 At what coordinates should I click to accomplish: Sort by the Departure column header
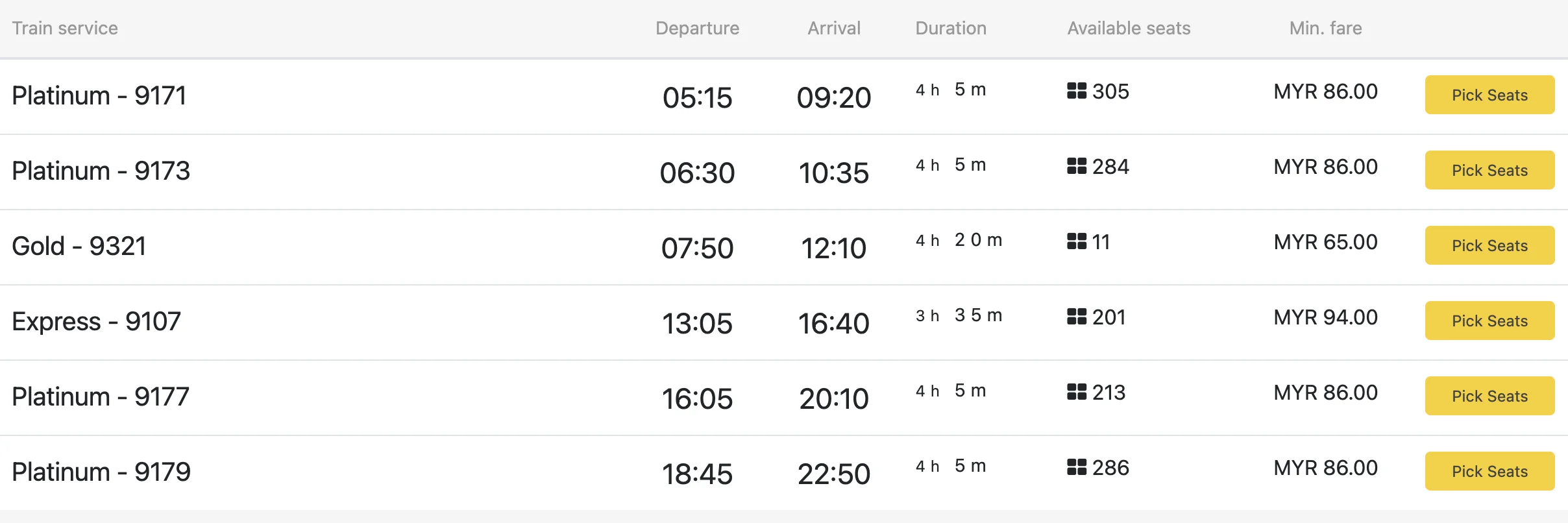(697, 29)
